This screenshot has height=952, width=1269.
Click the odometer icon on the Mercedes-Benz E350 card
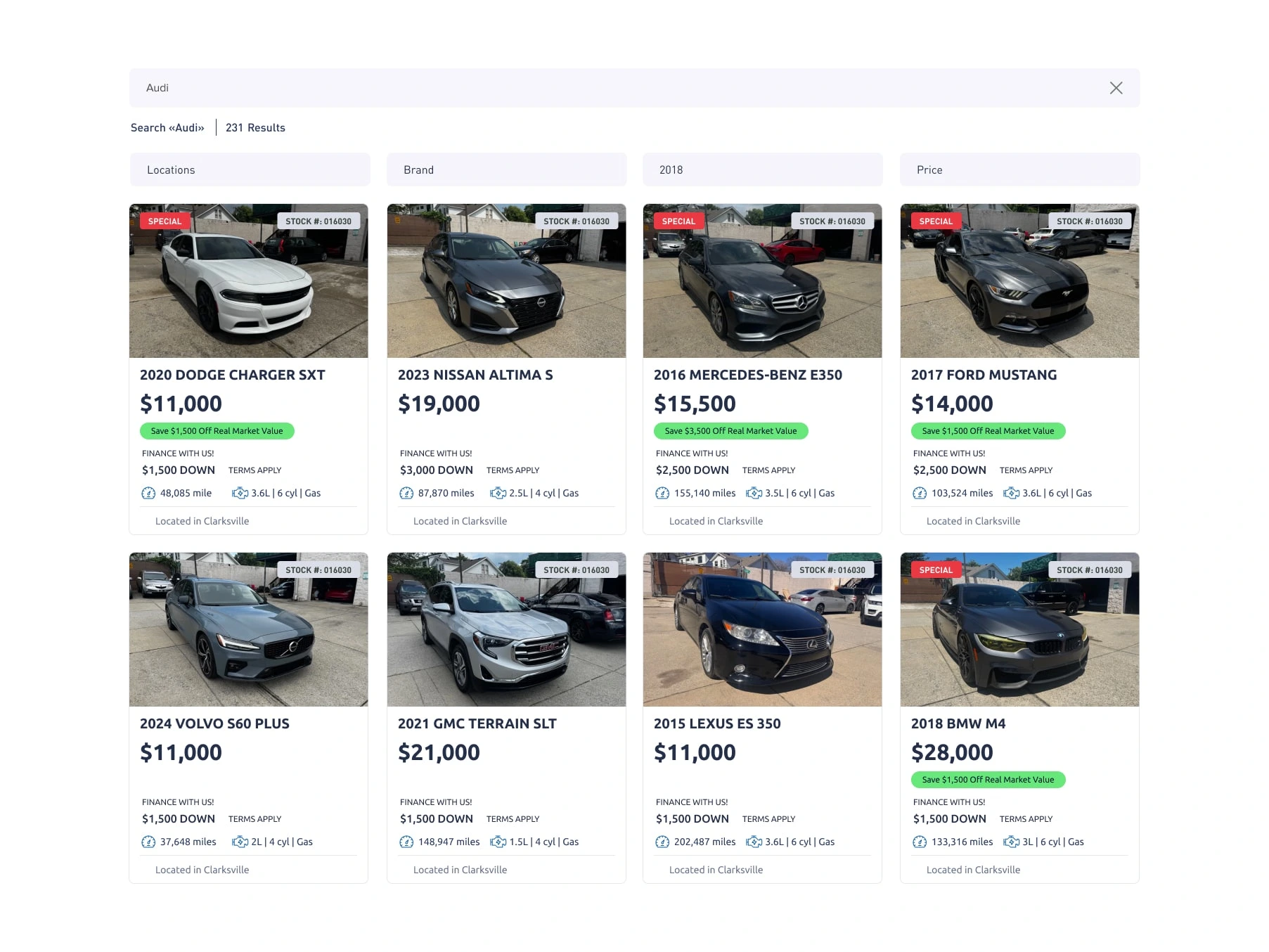tap(662, 493)
